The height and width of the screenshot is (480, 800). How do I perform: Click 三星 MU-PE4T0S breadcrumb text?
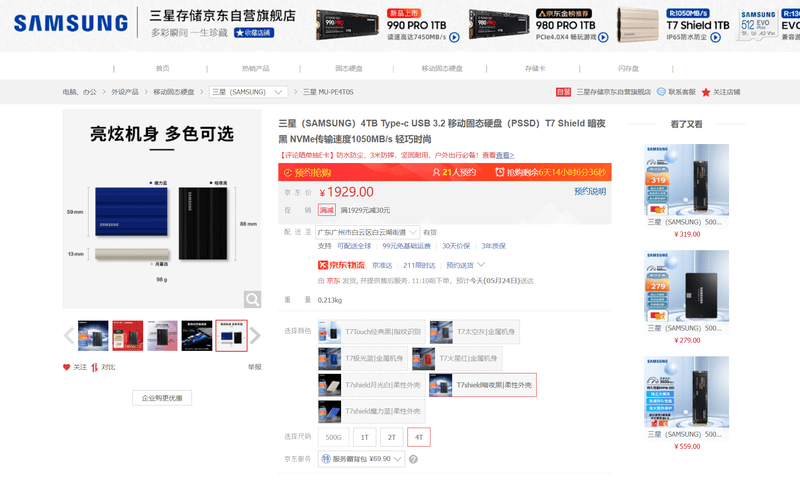point(328,92)
